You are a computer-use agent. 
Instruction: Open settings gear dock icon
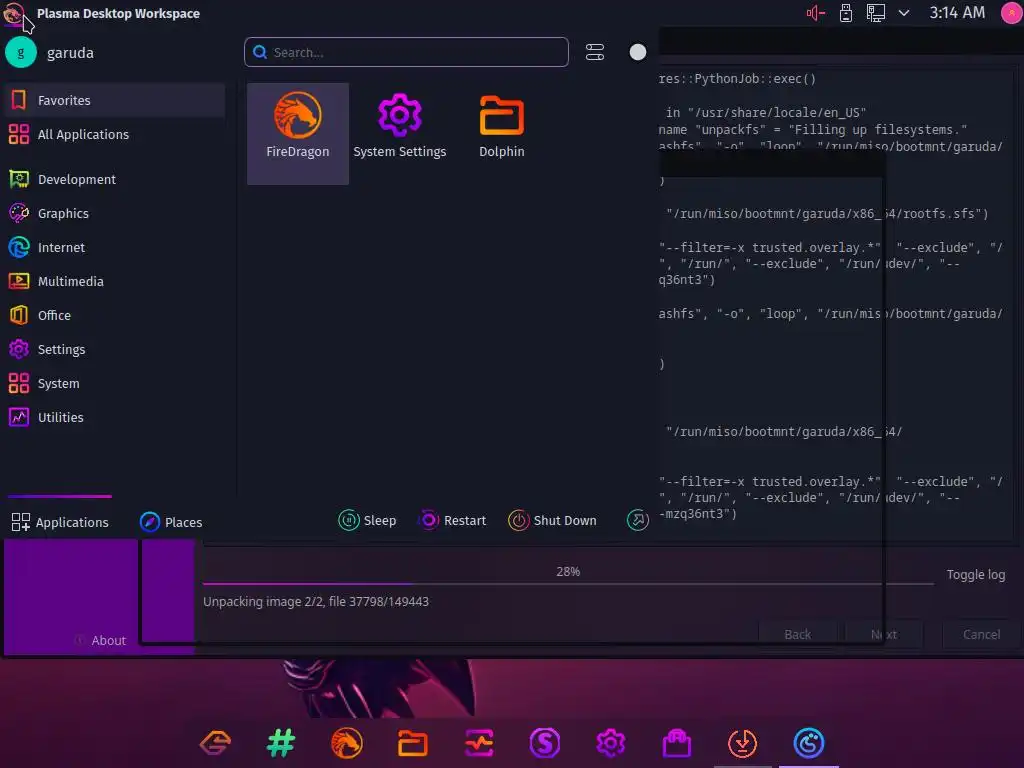pos(611,743)
